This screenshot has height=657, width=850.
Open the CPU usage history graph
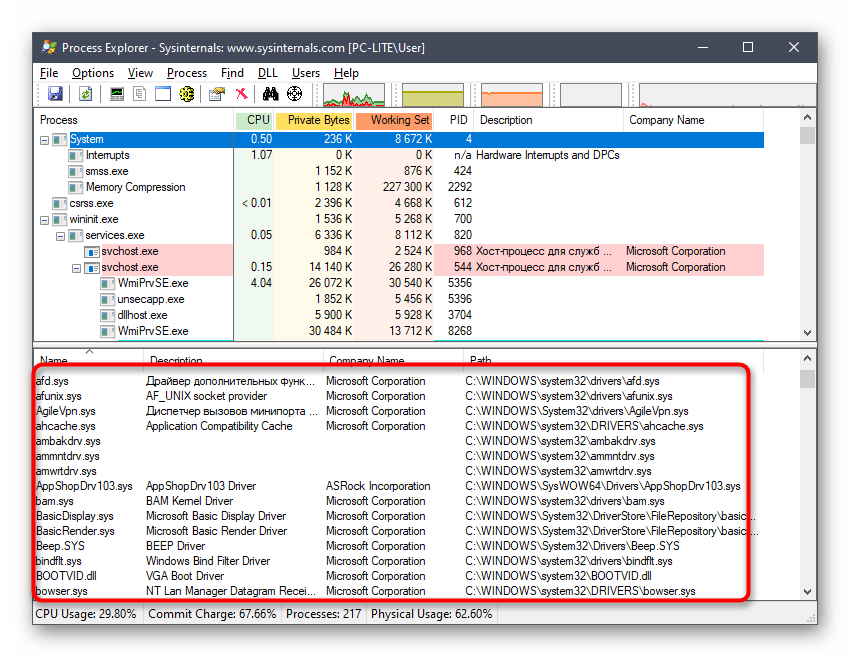pos(354,94)
